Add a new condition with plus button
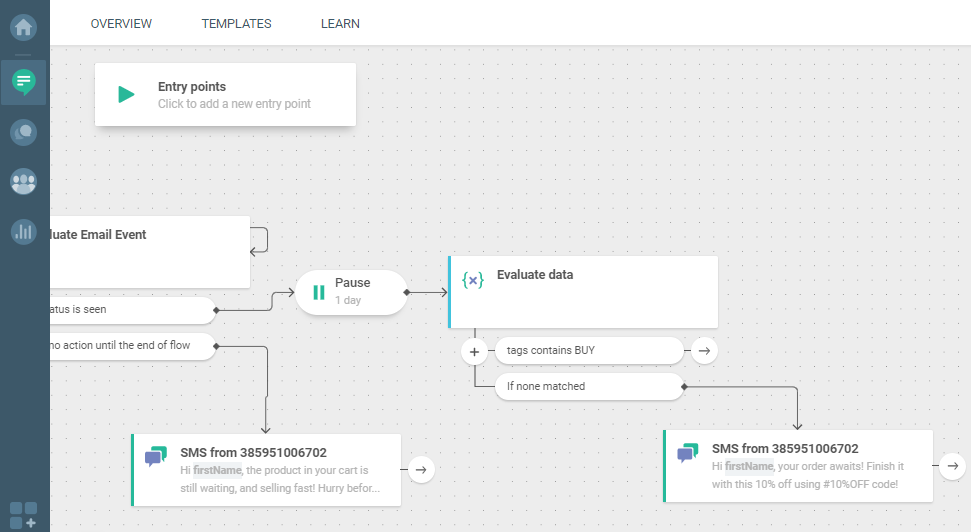971x532 pixels. (474, 351)
